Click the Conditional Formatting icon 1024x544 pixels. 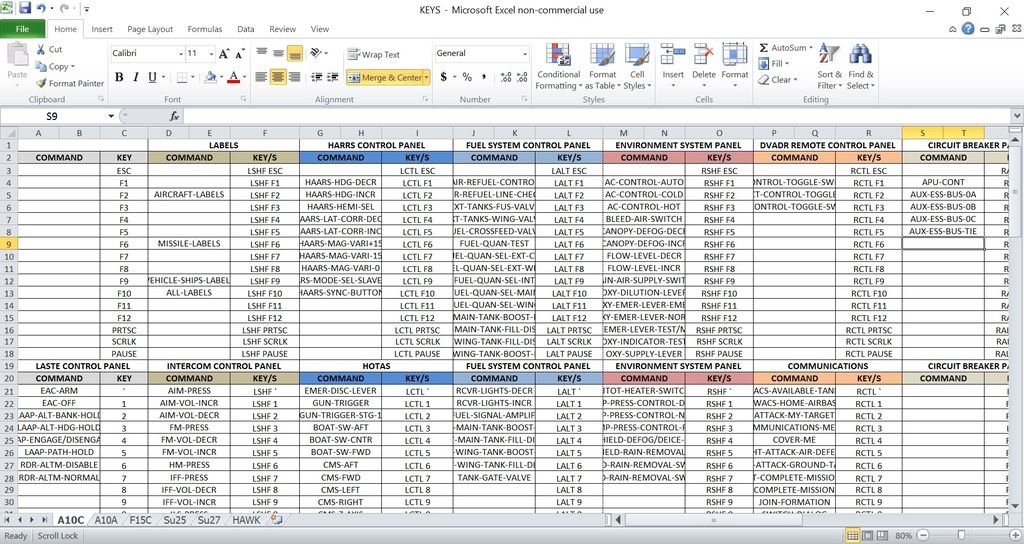pyautogui.click(x=558, y=55)
